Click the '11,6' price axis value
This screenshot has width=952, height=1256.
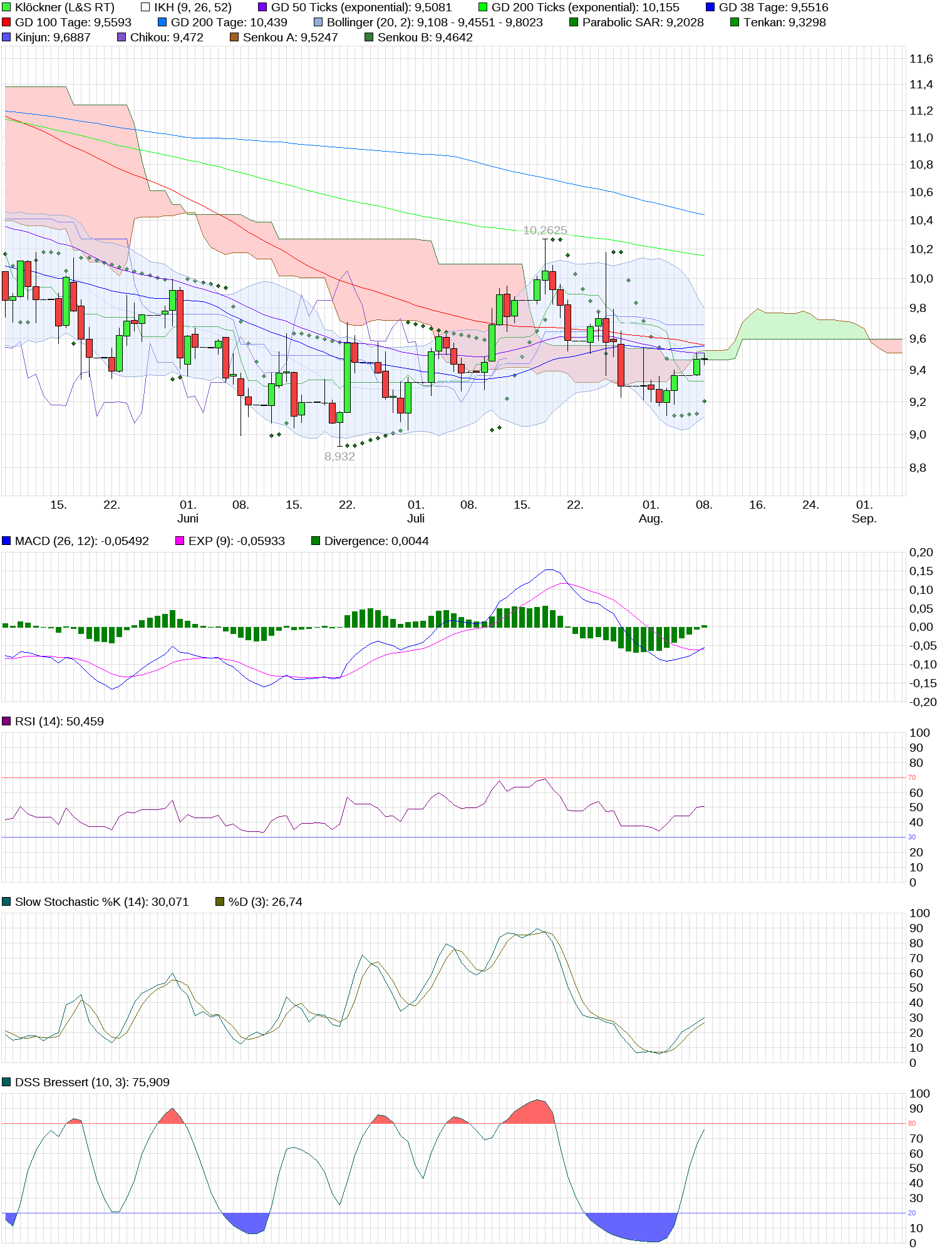click(921, 59)
